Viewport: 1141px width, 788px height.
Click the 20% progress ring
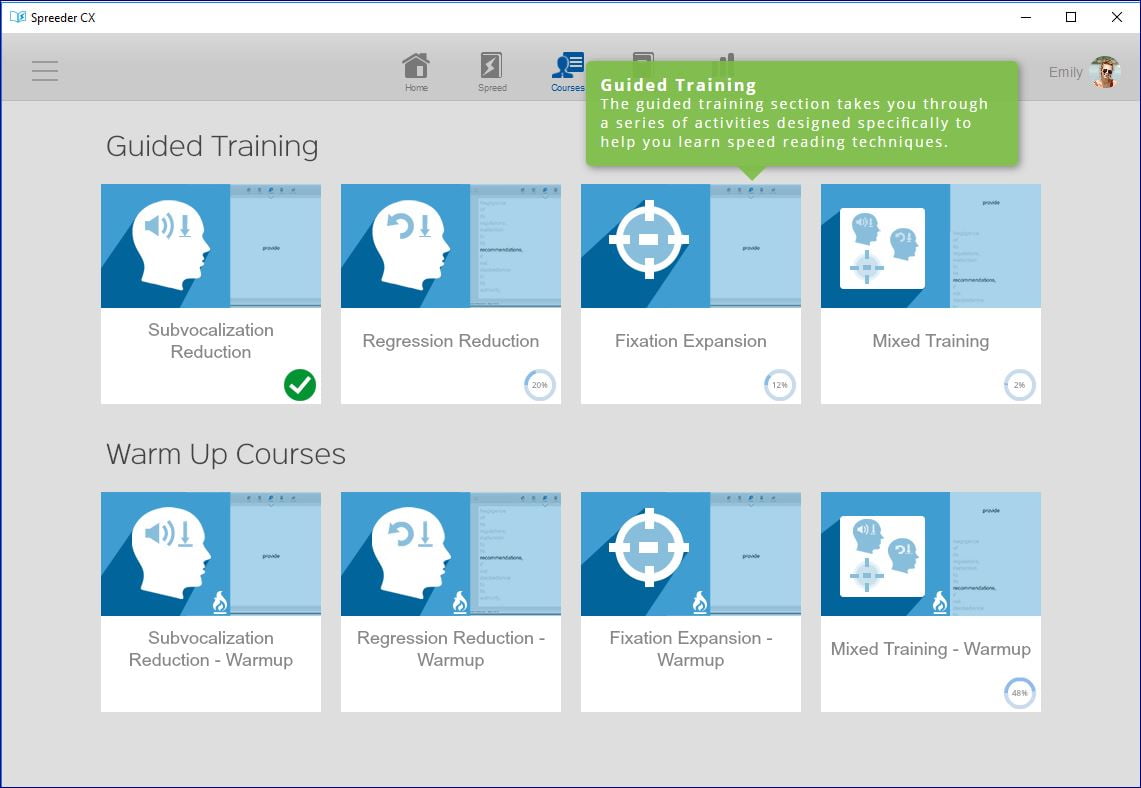(x=539, y=385)
